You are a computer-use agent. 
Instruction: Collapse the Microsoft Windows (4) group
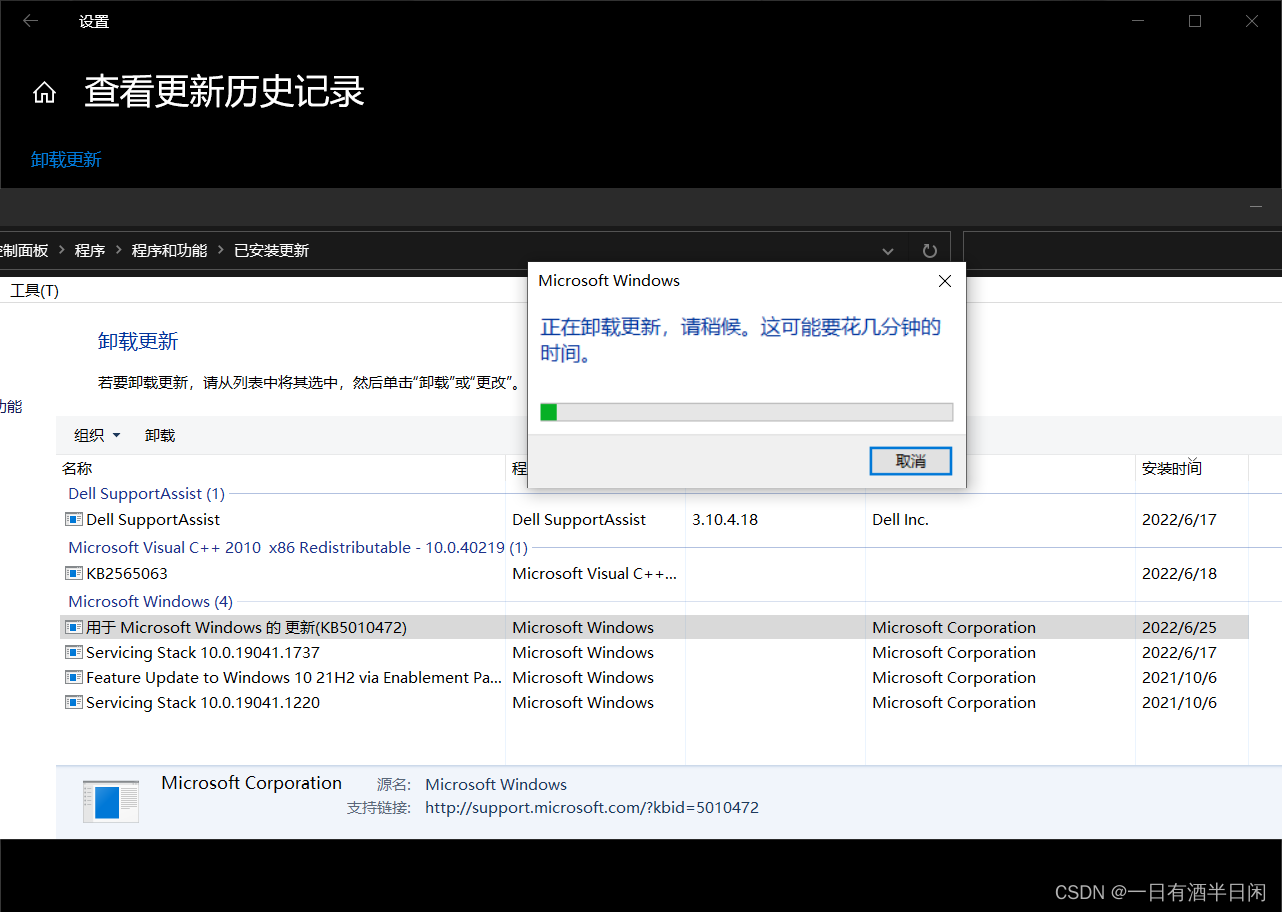coord(150,601)
